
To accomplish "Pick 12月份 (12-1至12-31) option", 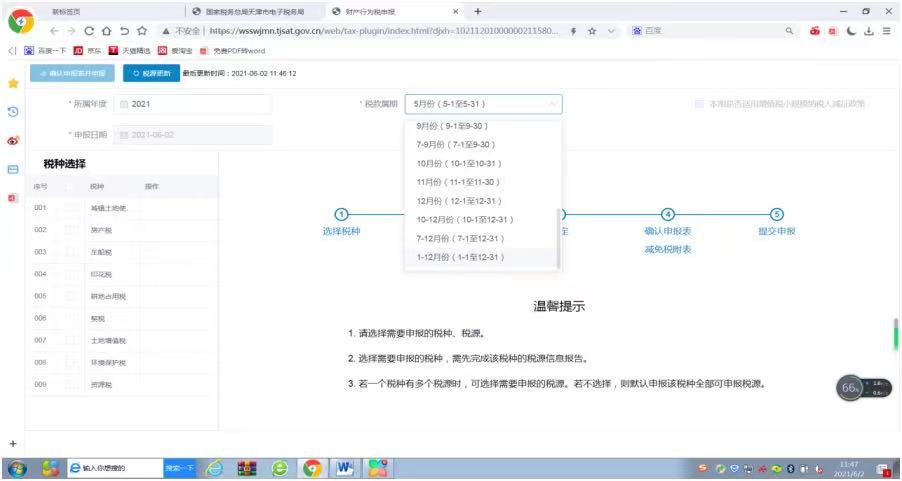I will pyautogui.click(x=481, y=201).
